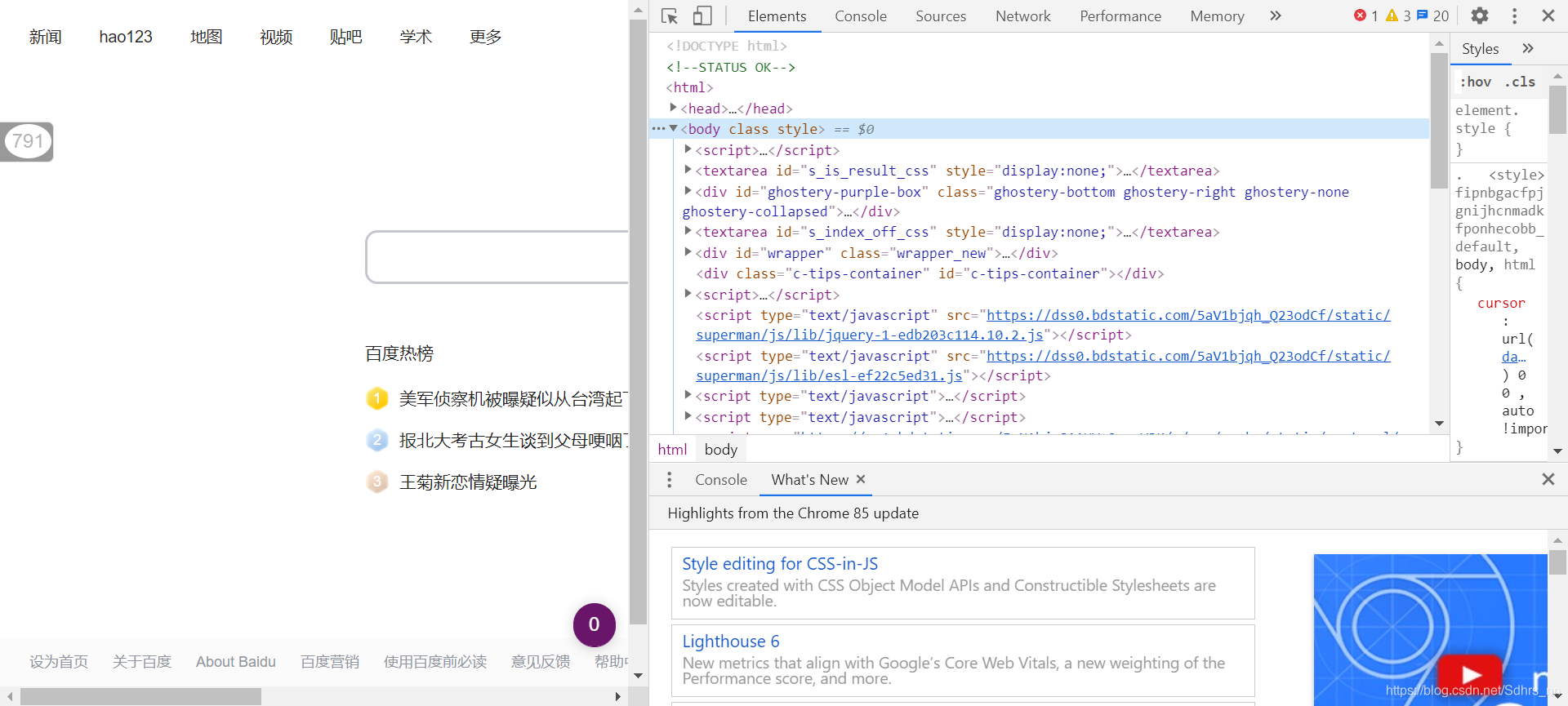Play the What's New video thumbnail
The width and height of the screenshot is (1568, 706).
(x=1470, y=673)
